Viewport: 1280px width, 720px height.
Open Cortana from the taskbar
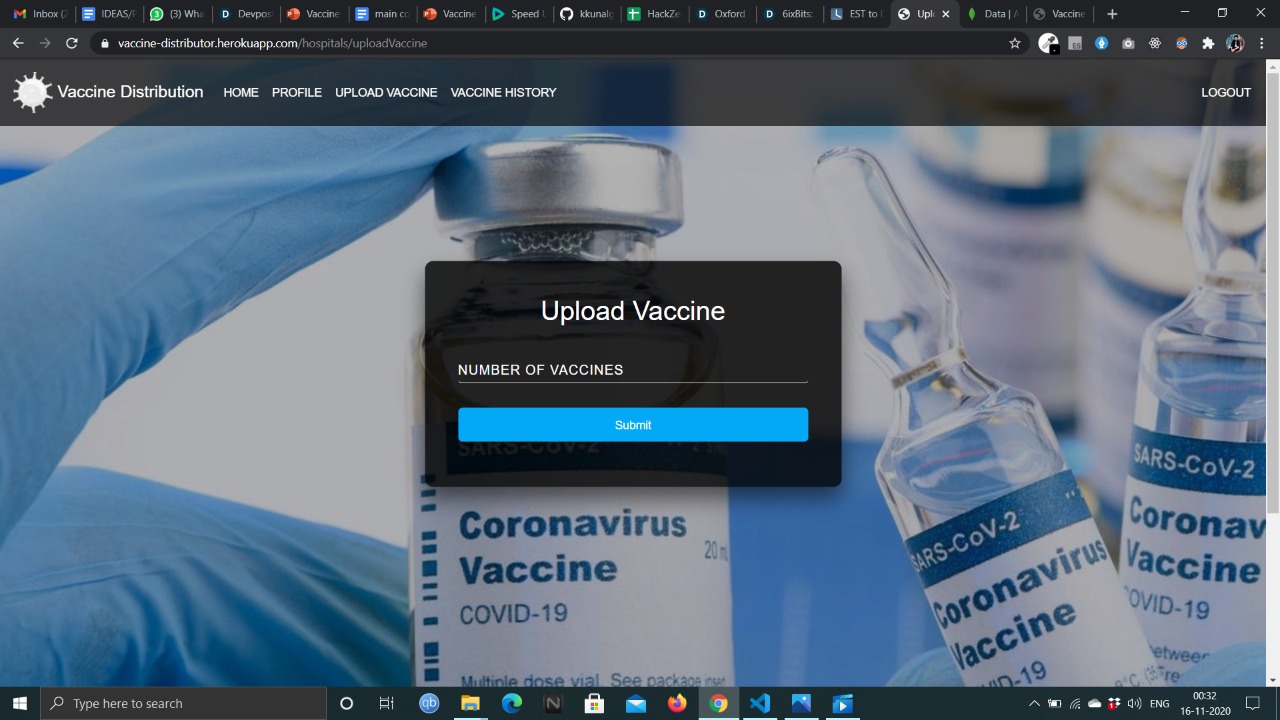pos(347,703)
